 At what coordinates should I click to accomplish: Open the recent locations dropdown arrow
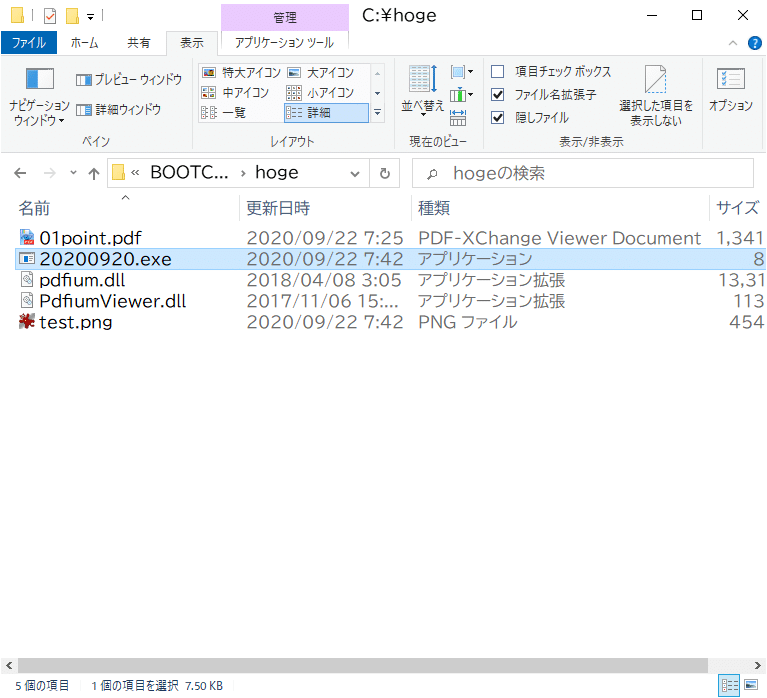[73, 173]
